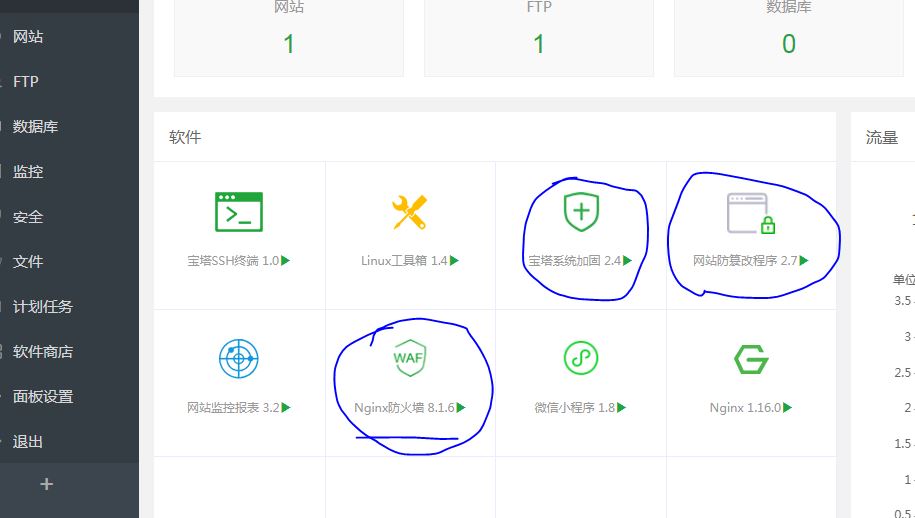Click play arrow next to 网站监控报表 3.2
The height and width of the screenshot is (518, 915).
(286, 408)
